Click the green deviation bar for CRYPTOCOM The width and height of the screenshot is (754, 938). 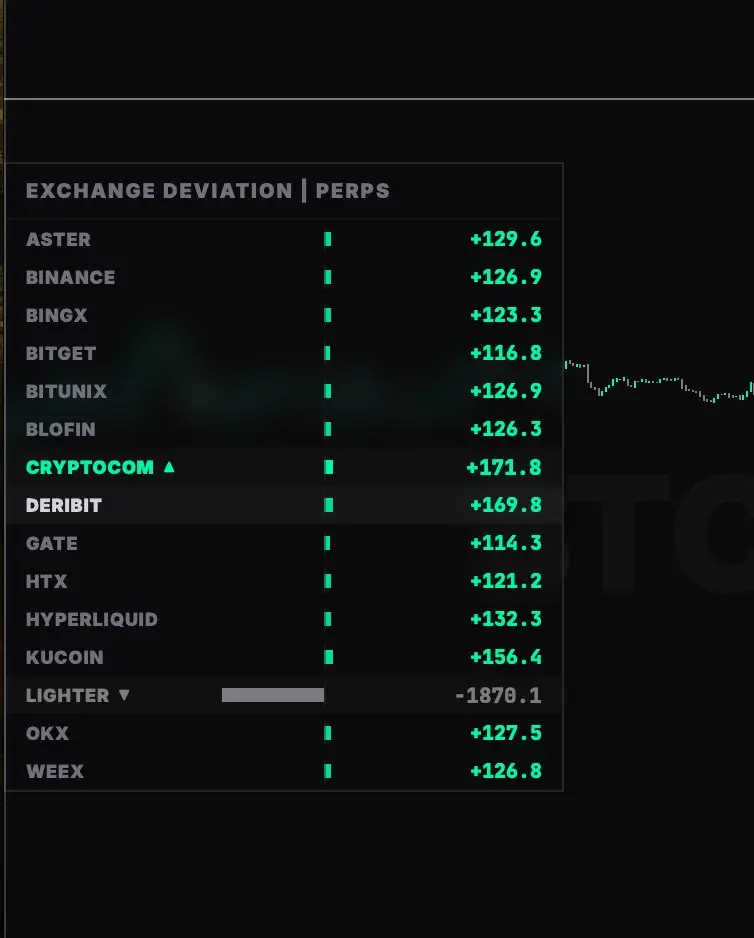tap(329, 467)
